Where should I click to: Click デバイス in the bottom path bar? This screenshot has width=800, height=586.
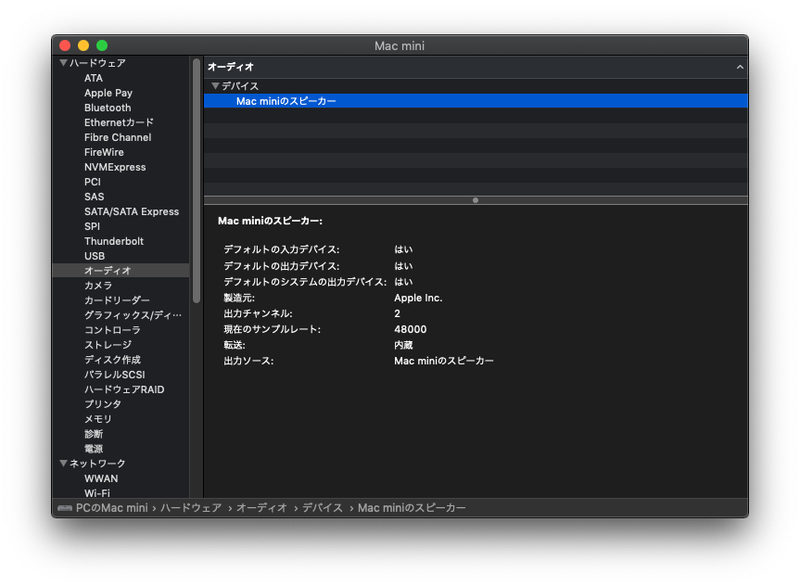point(322,508)
